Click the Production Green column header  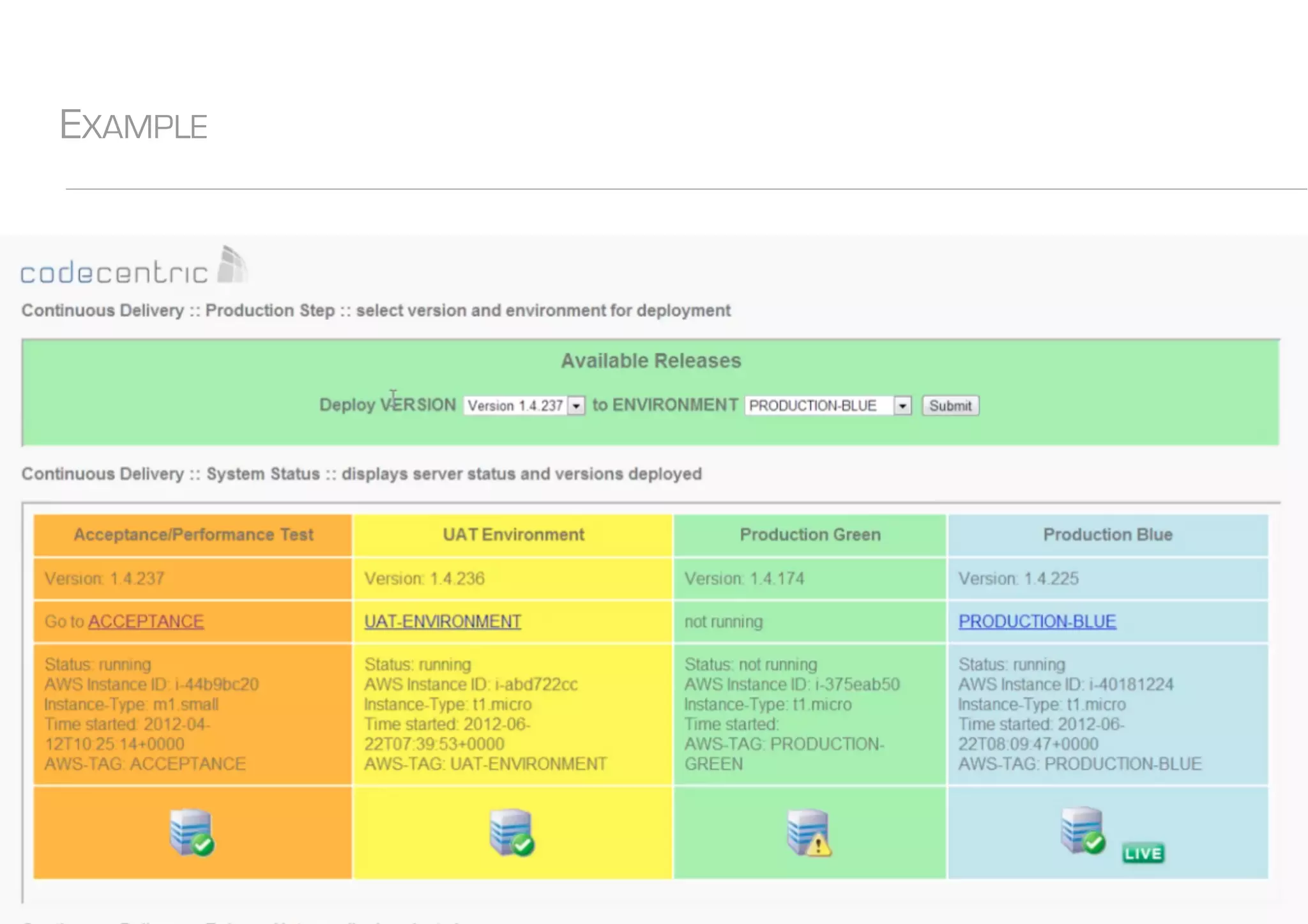(810, 534)
